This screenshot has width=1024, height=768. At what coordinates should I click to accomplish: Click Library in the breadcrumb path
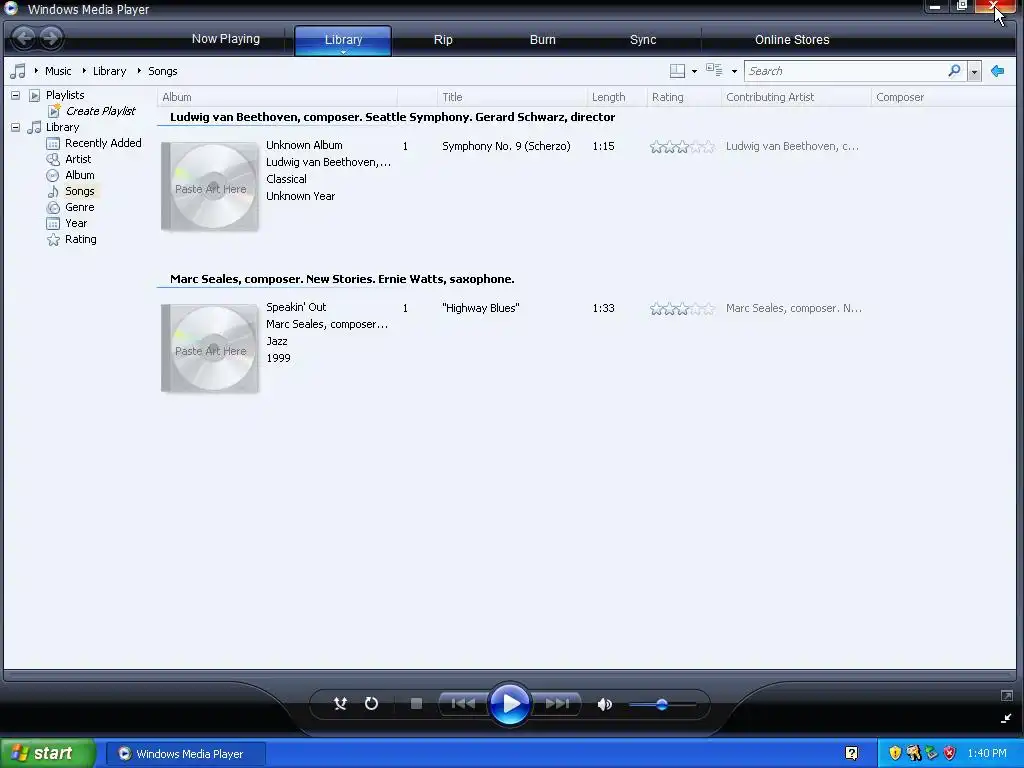pos(109,71)
